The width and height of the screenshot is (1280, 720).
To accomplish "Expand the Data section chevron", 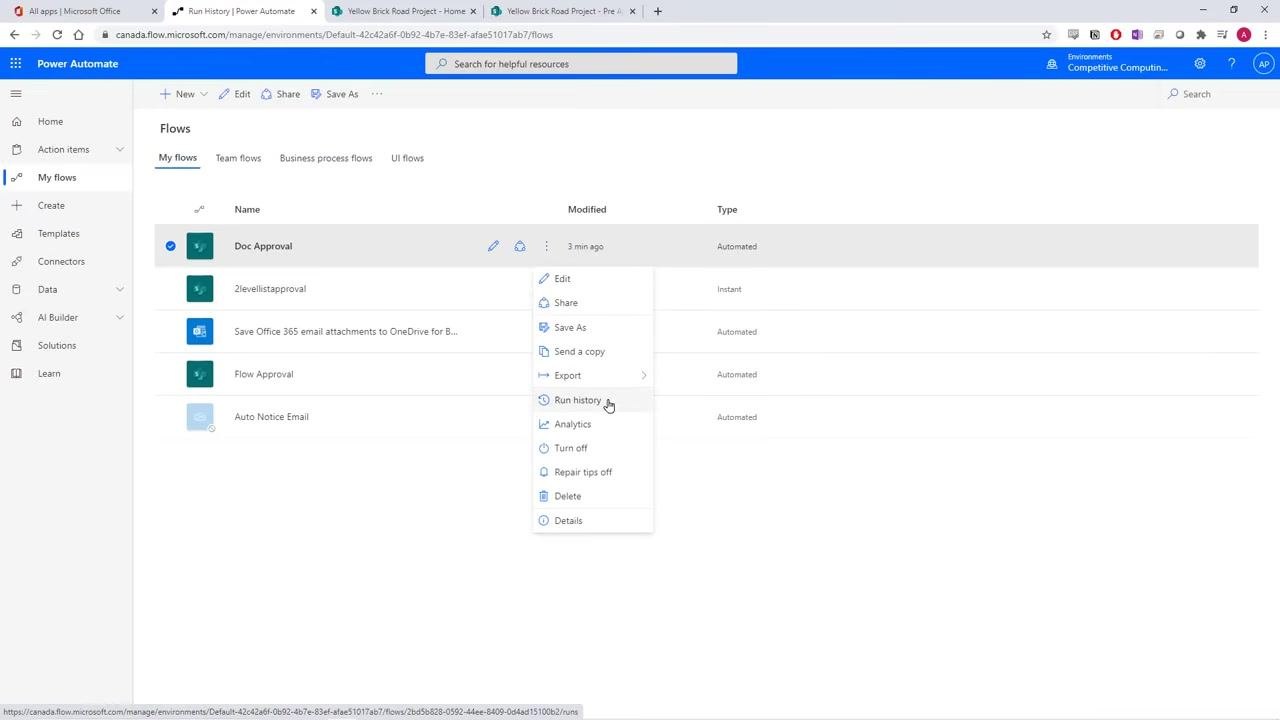I will coord(120,289).
